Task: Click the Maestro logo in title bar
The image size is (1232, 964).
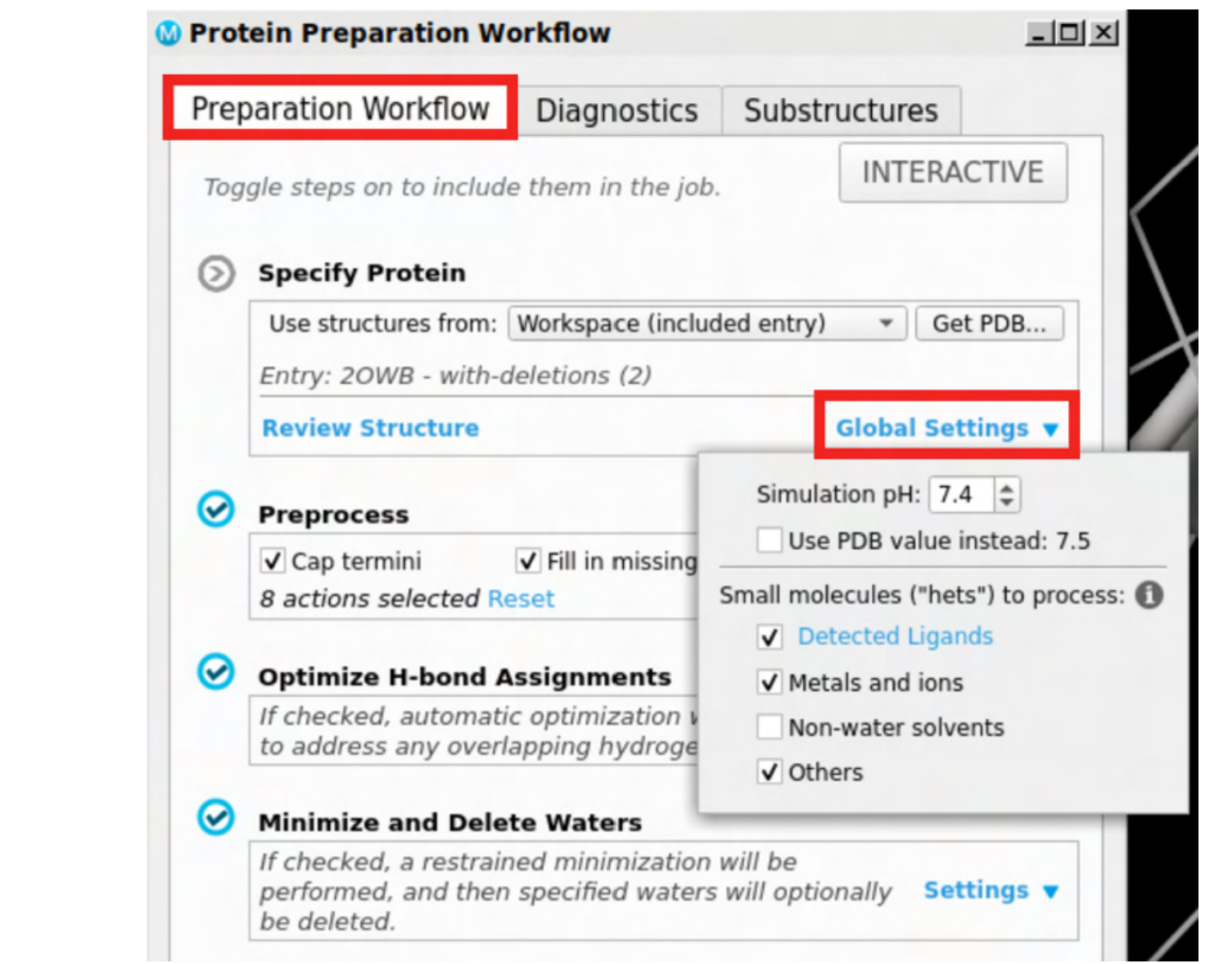Action: point(168,34)
